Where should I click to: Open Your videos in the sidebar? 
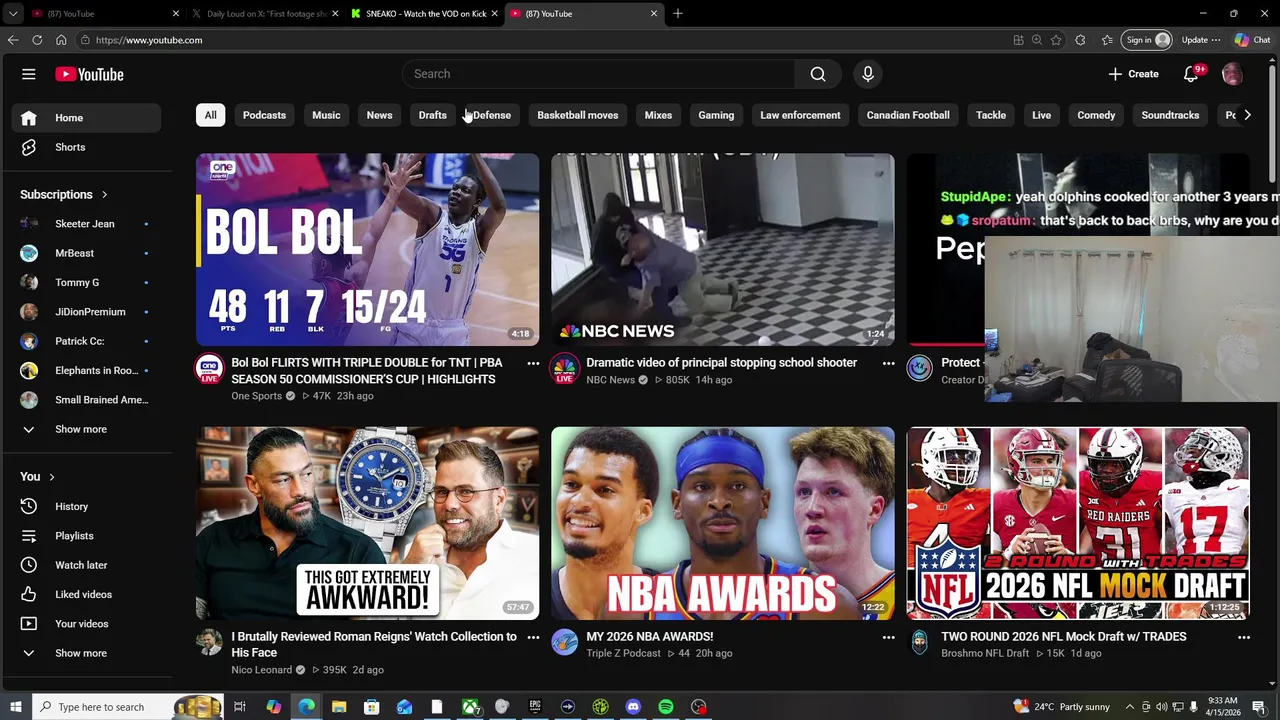(86, 623)
